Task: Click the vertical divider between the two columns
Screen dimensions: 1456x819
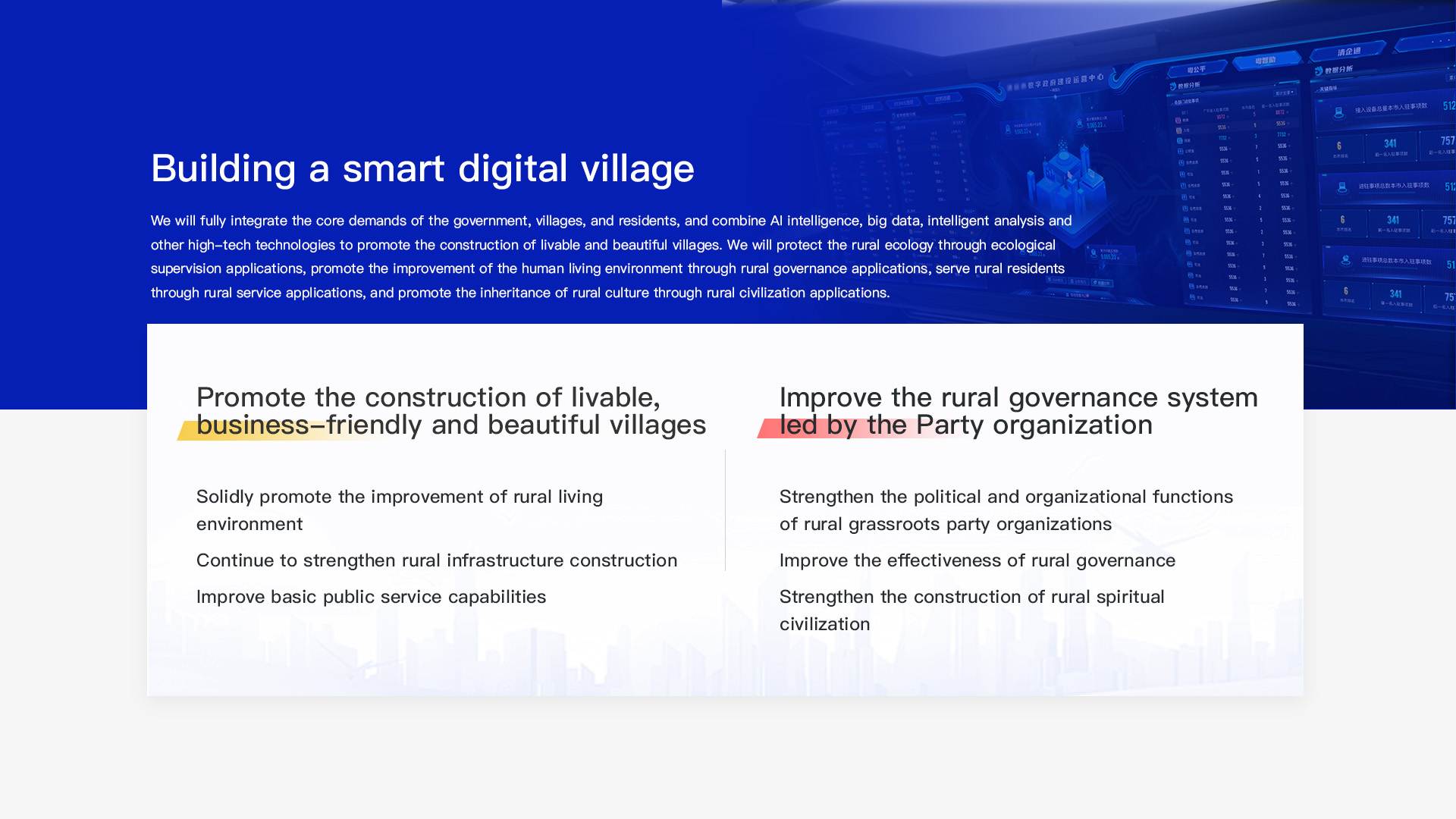Action: coord(725,510)
